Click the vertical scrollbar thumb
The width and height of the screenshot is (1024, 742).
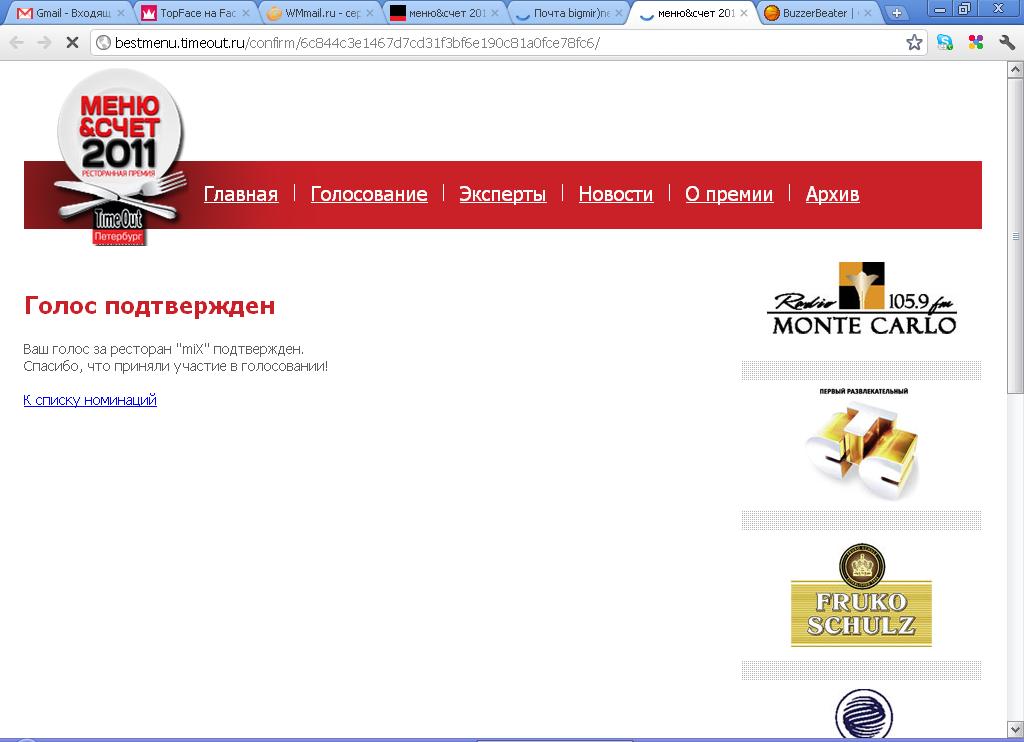pos(1016,236)
